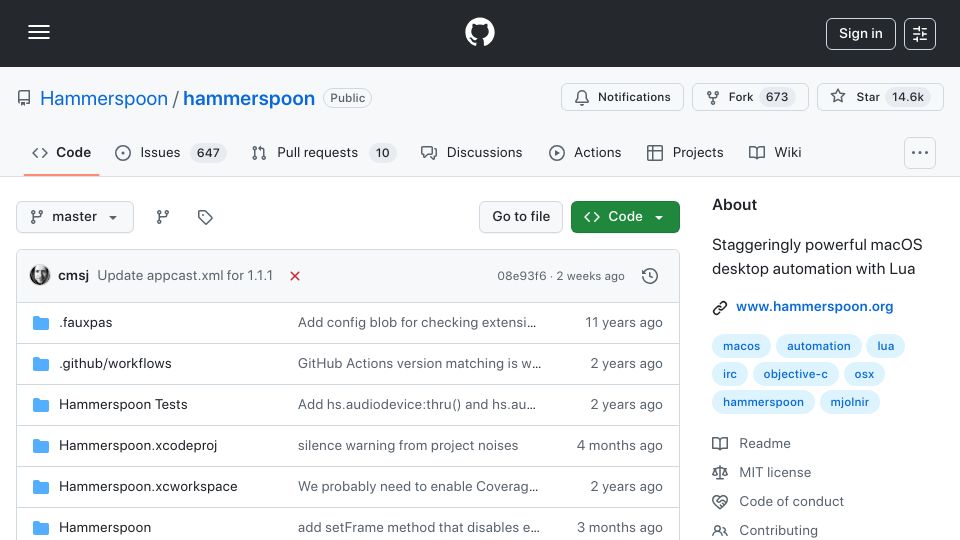Expand the master branch selector

tap(75, 217)
